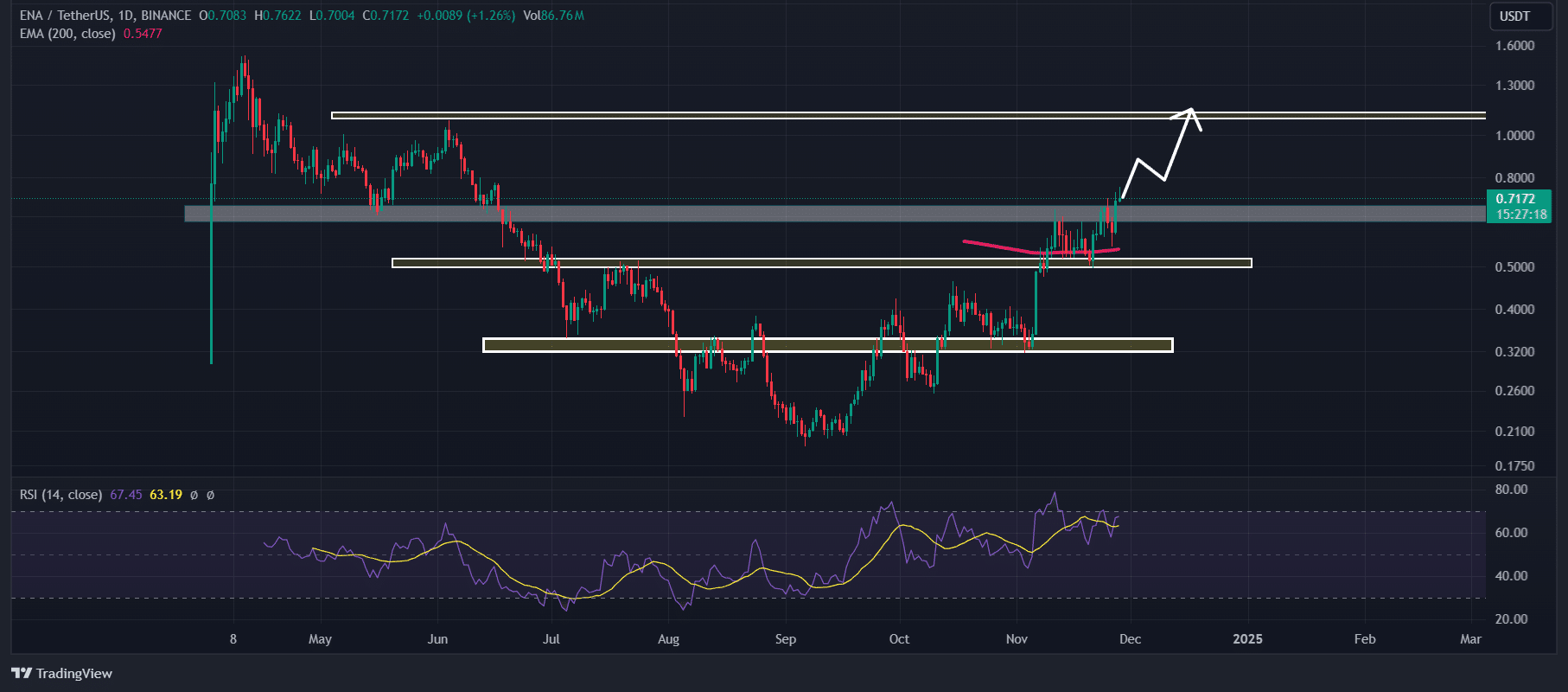The height and width of the screenshot is (692, 1568).
Task: Click the 0.8000 price axis label
Action: pyautogui.click(x=1514, y=178)
